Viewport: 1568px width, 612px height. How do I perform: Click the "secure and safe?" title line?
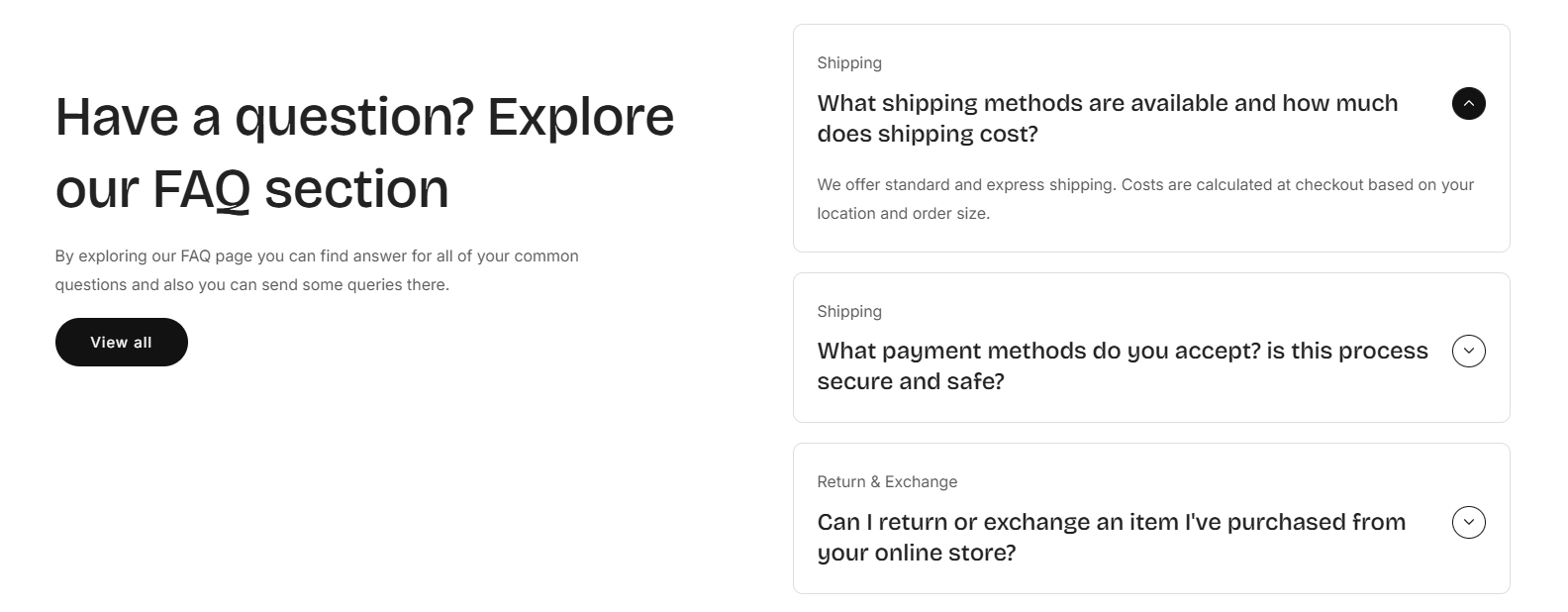910,381
